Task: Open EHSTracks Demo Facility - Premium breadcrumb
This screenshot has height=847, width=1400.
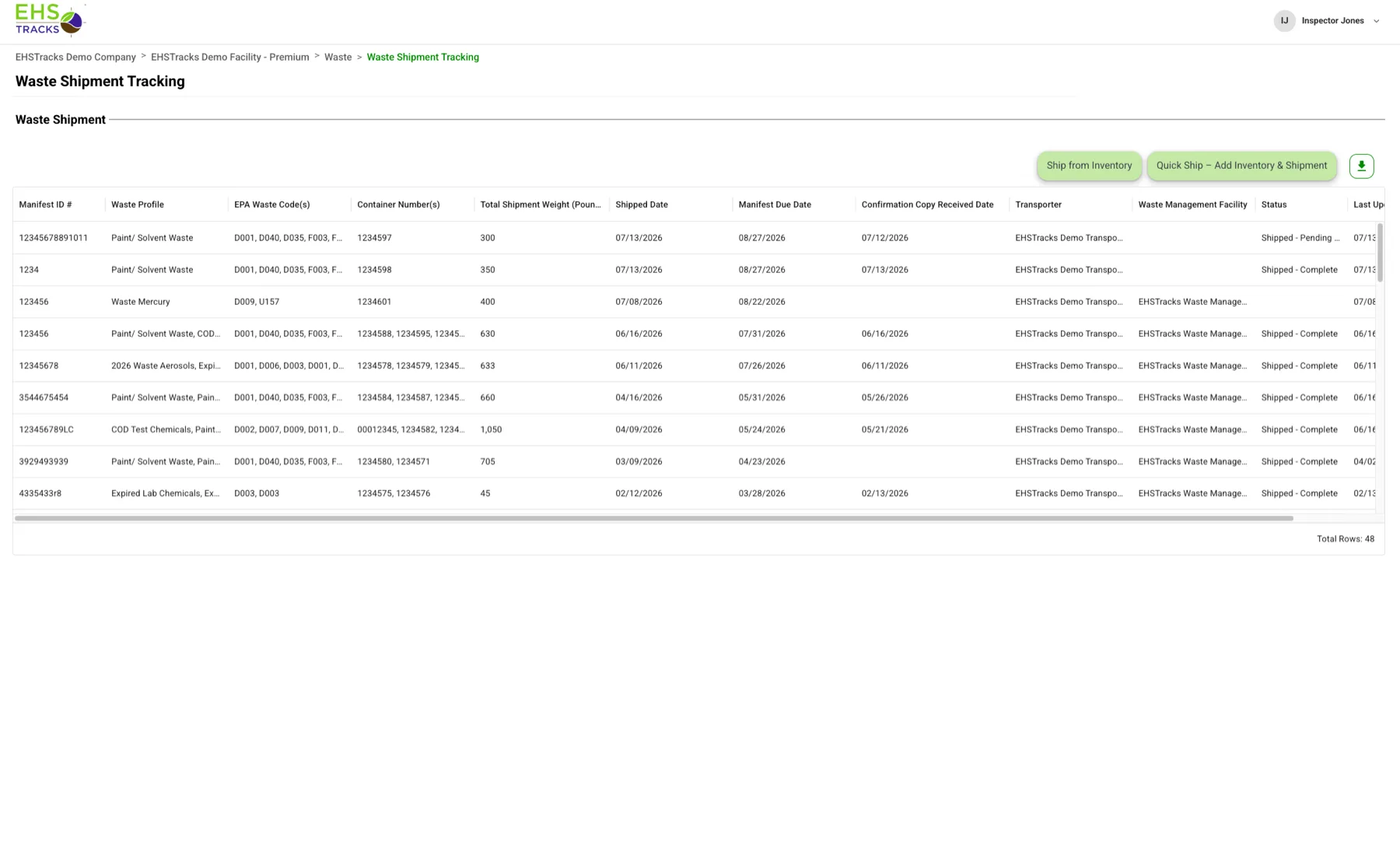Action: 229,57
